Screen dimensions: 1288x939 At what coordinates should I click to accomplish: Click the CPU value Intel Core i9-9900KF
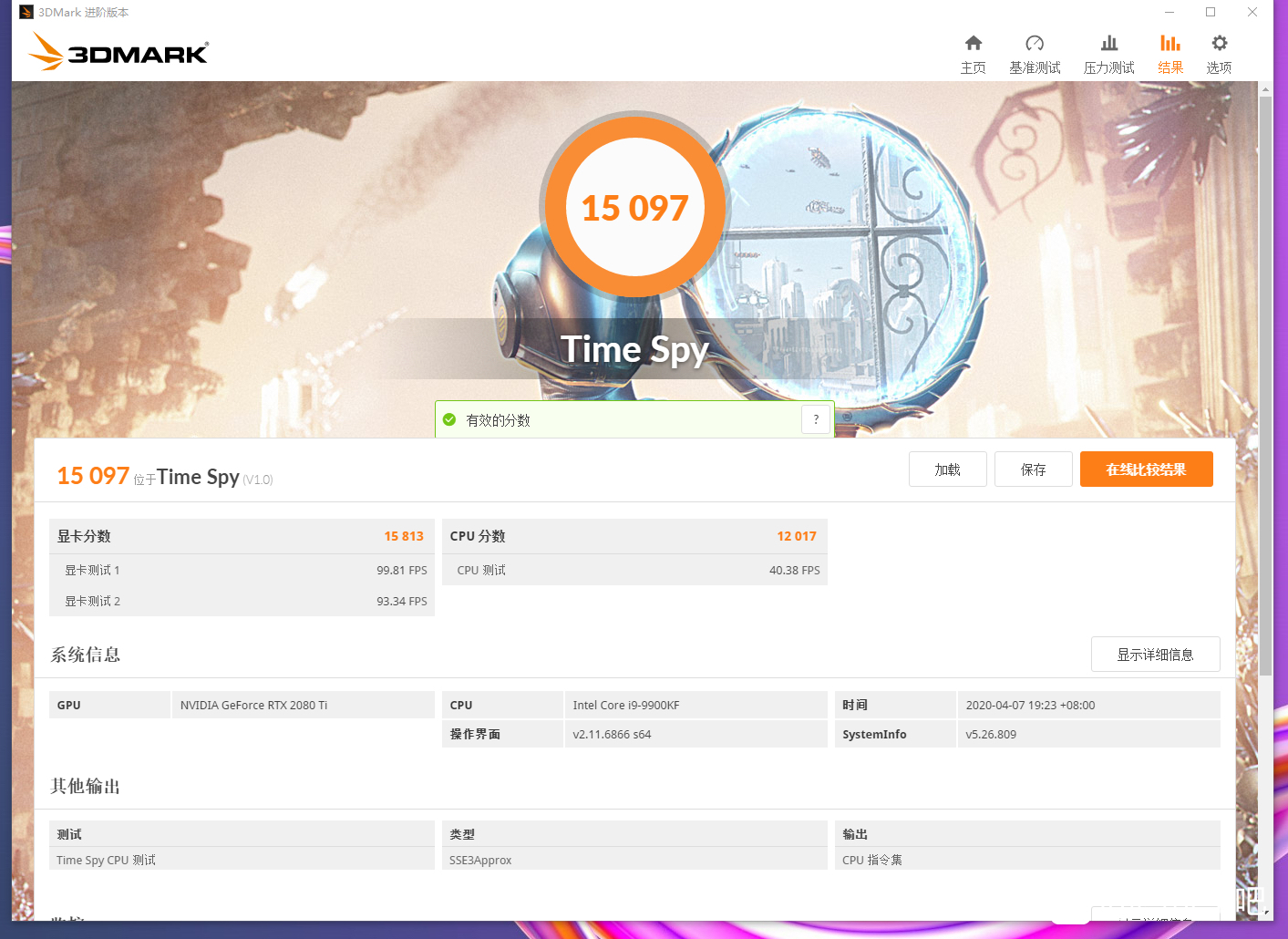coord(626,705)
